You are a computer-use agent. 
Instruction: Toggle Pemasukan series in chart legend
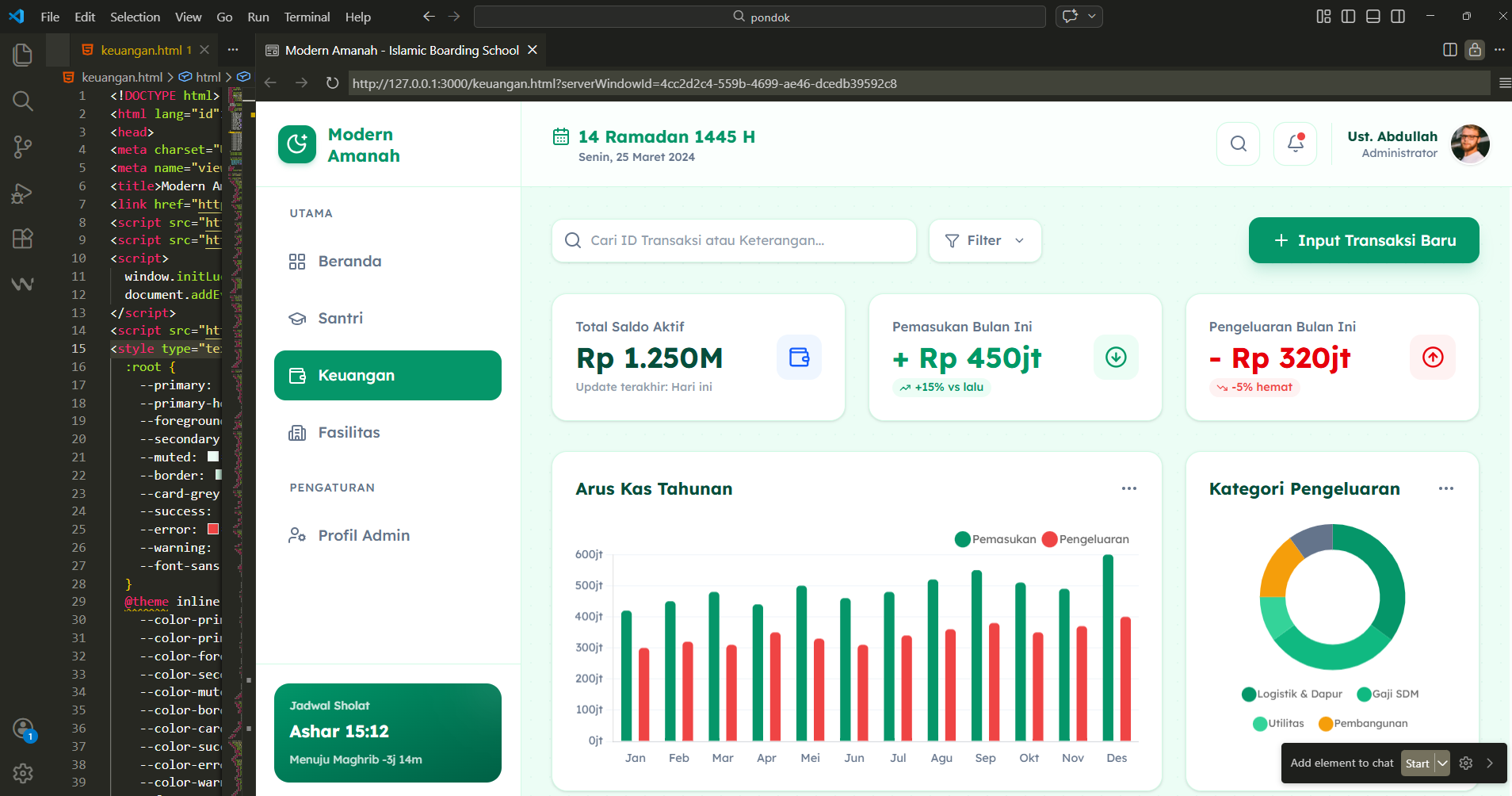coord(995,539)
